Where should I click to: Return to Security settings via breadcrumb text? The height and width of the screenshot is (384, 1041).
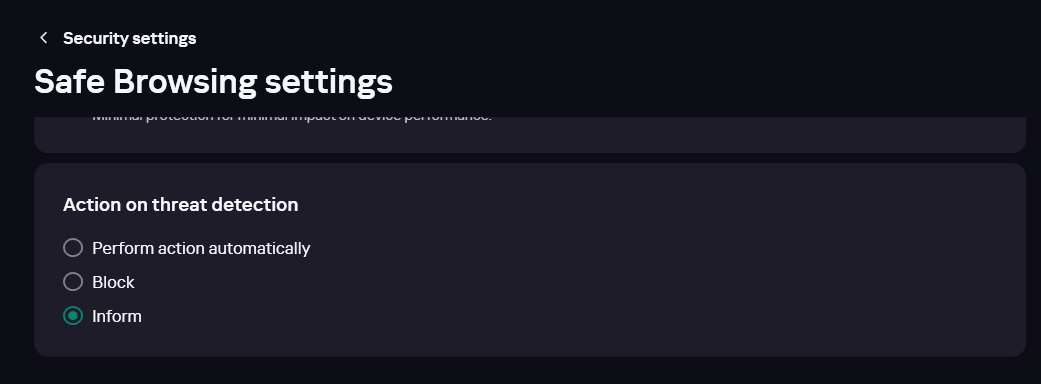coord(129,38)
